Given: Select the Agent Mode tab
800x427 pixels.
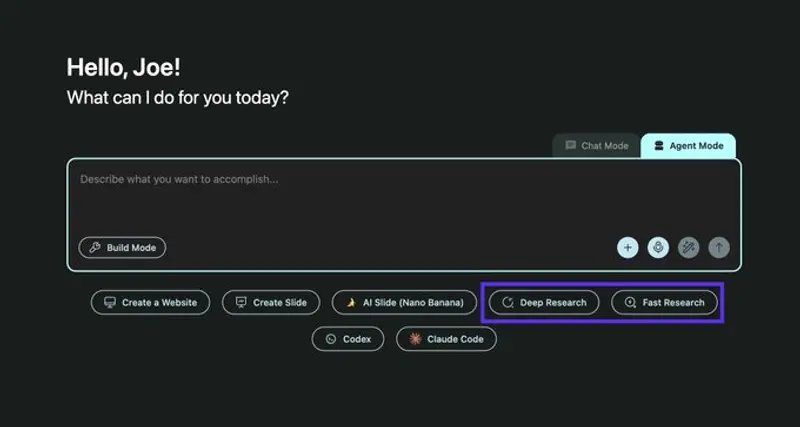Looking at the screenshot, I should point(688,146).
